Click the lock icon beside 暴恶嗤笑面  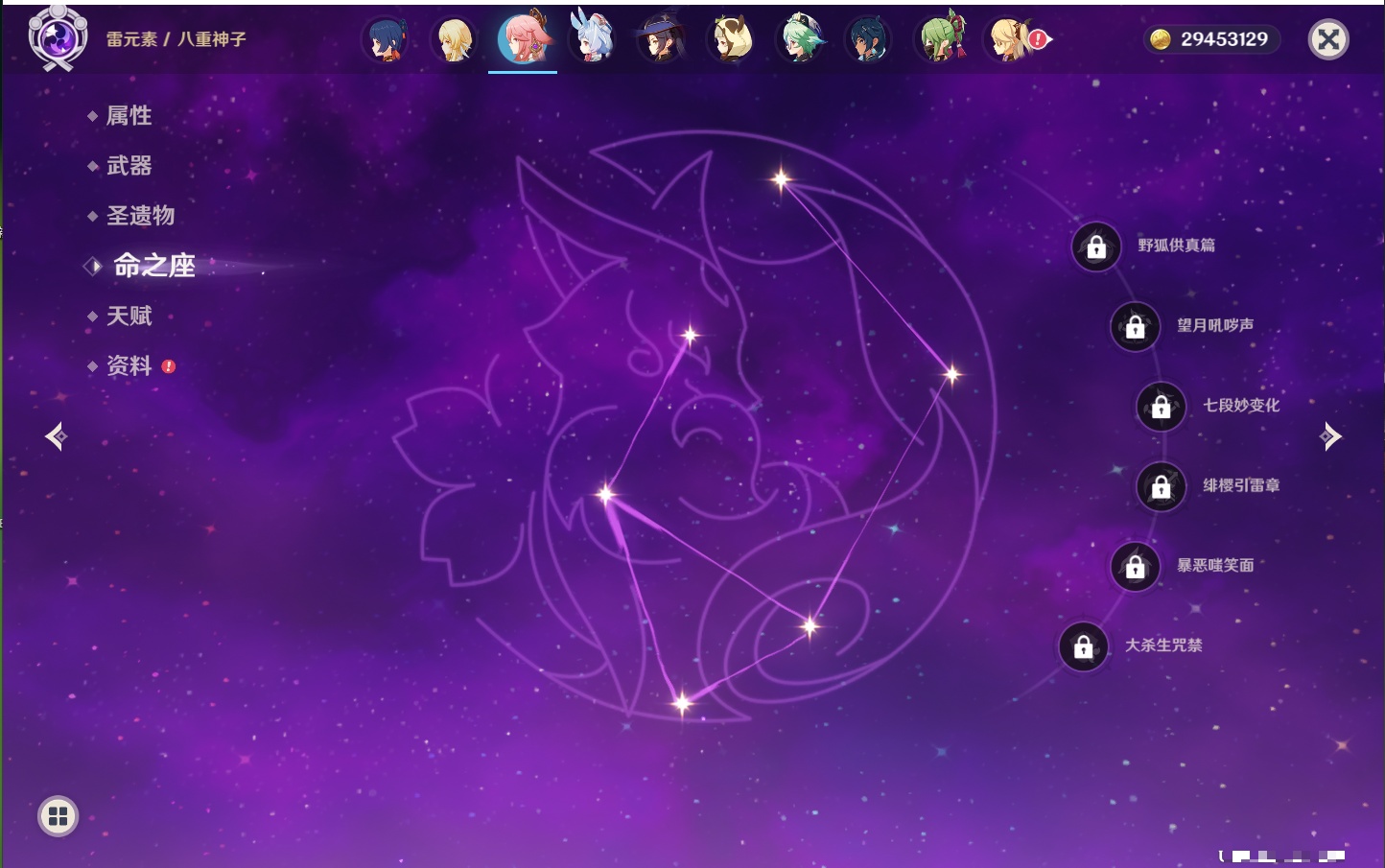[1136, 567]
